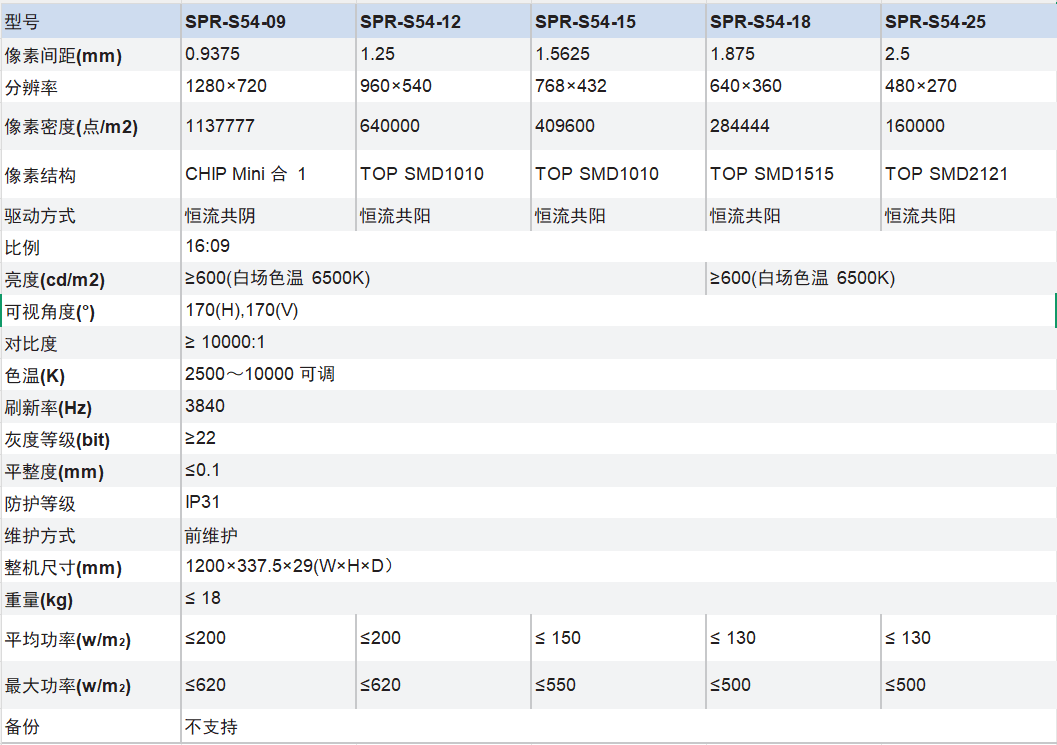Click the 前维护 maintenance cell
Image resolution: width=1057 pixels, height=745 pixels.
click(618, 535)
